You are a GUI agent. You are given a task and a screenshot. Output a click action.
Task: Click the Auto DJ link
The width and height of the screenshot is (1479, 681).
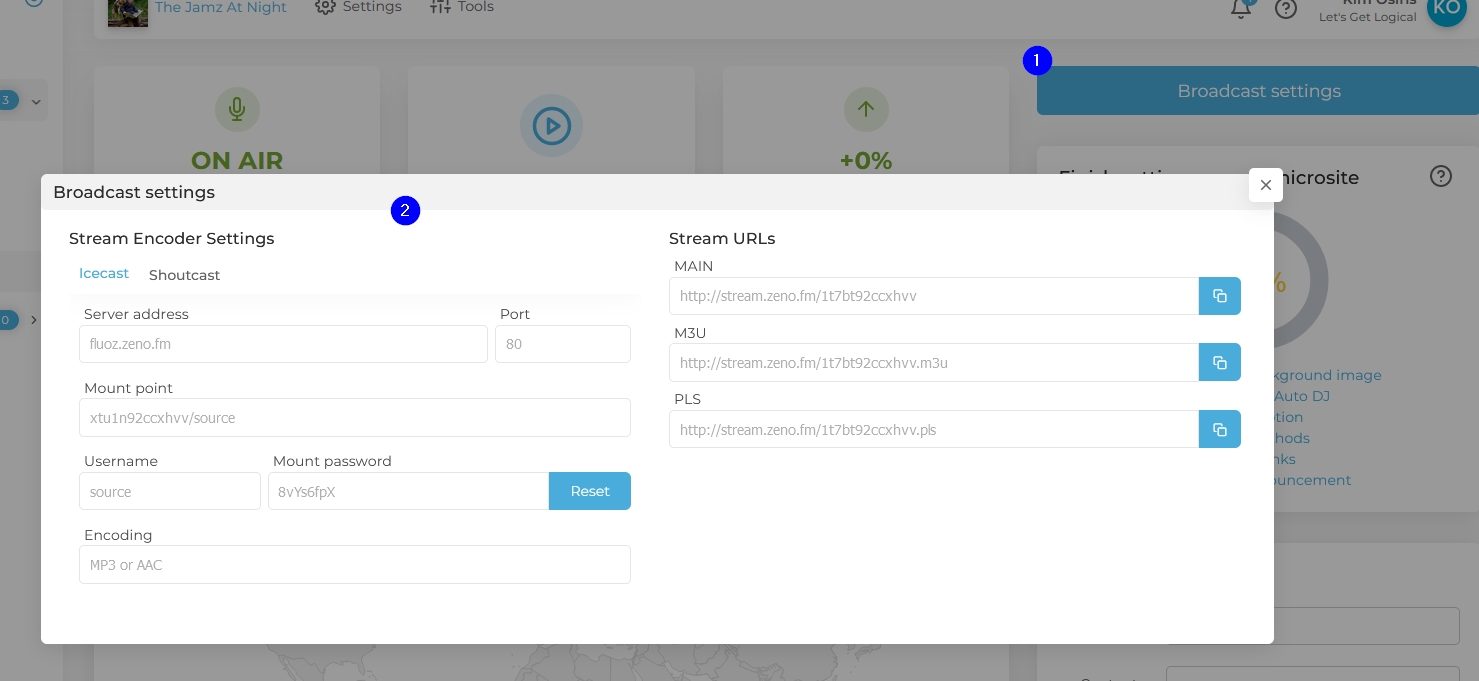click(x=1302, y=396)
